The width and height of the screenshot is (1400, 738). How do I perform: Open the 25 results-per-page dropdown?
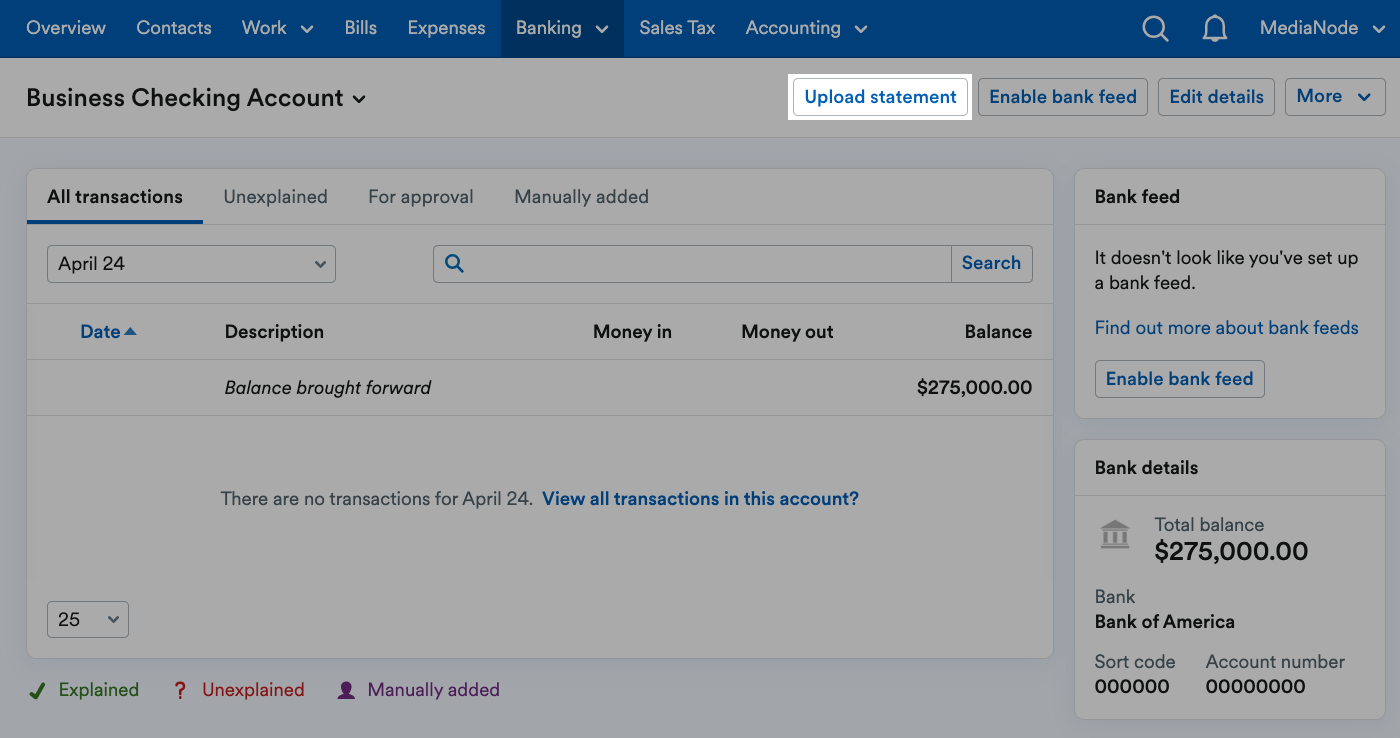pos(87,619)
